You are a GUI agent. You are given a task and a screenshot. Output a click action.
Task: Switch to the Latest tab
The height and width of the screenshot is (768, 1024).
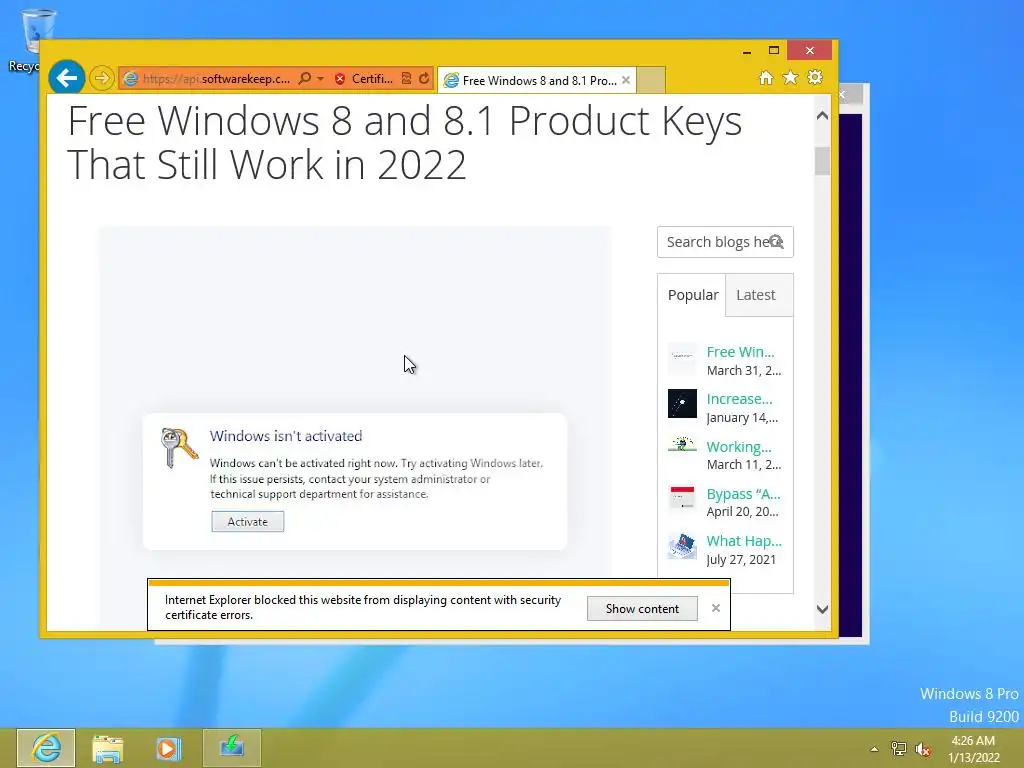756,295
